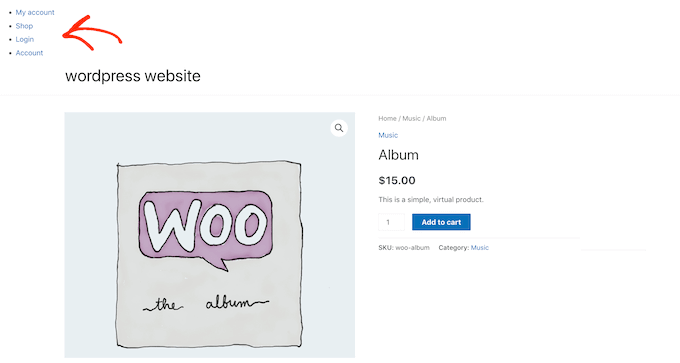680x363 pixels.
Task: Click the woo-album SKU text
Action: (412, 248)
